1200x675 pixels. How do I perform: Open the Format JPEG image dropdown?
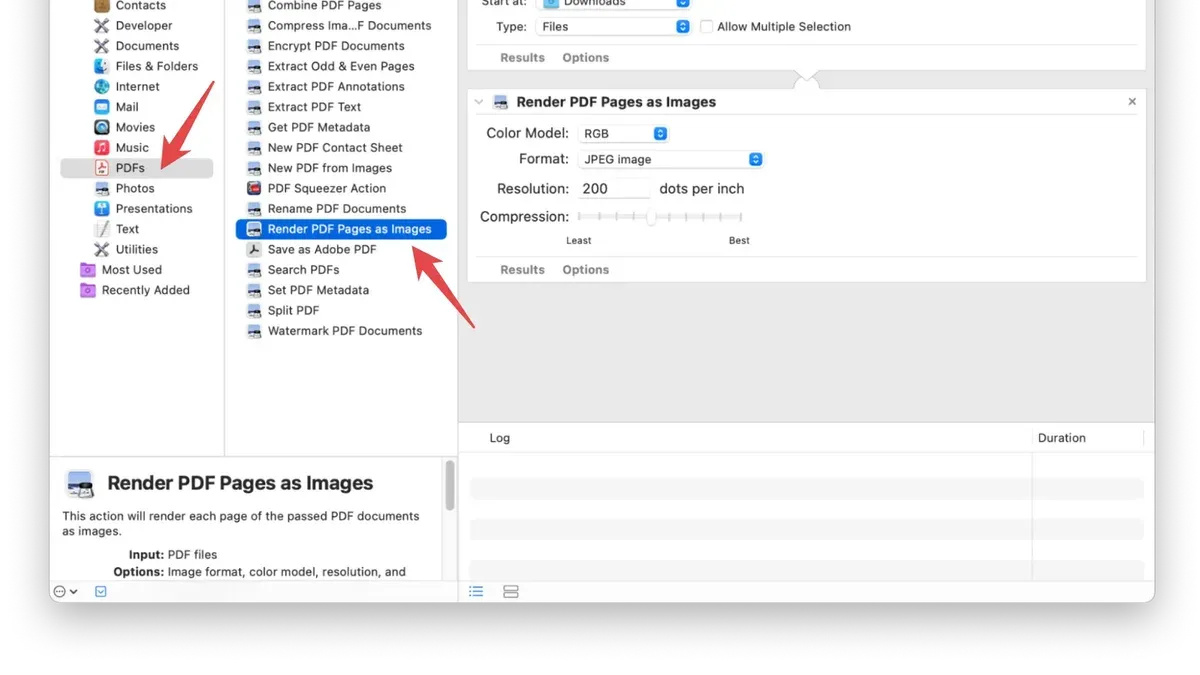coord(671,159)
